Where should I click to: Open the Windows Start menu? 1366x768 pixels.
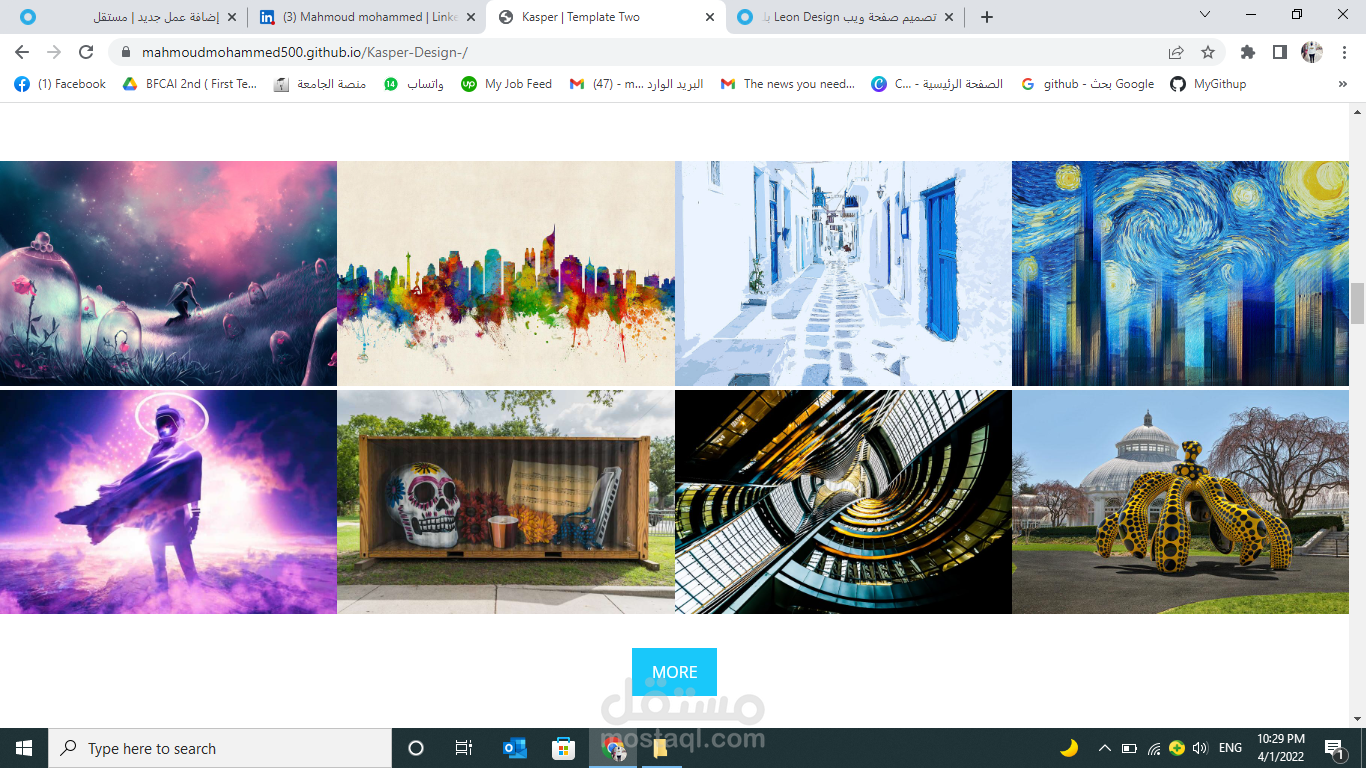click(24, 748)
